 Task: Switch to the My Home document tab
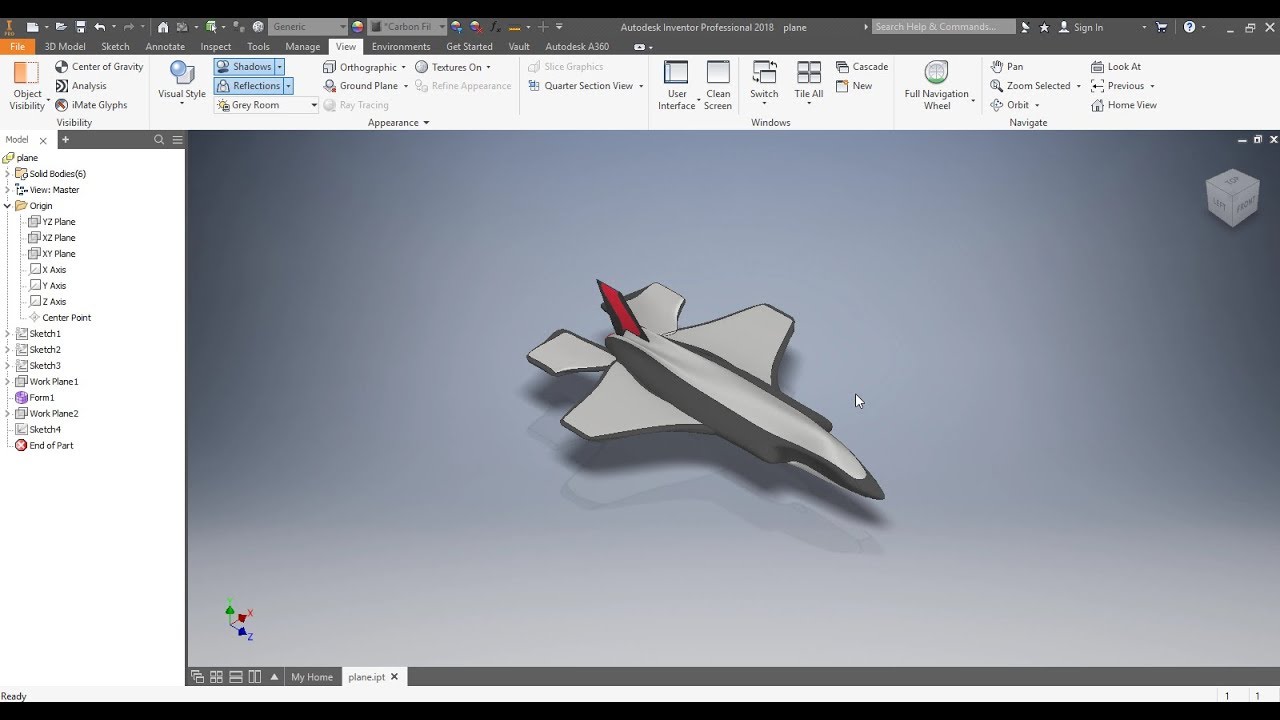coord(312,677)
